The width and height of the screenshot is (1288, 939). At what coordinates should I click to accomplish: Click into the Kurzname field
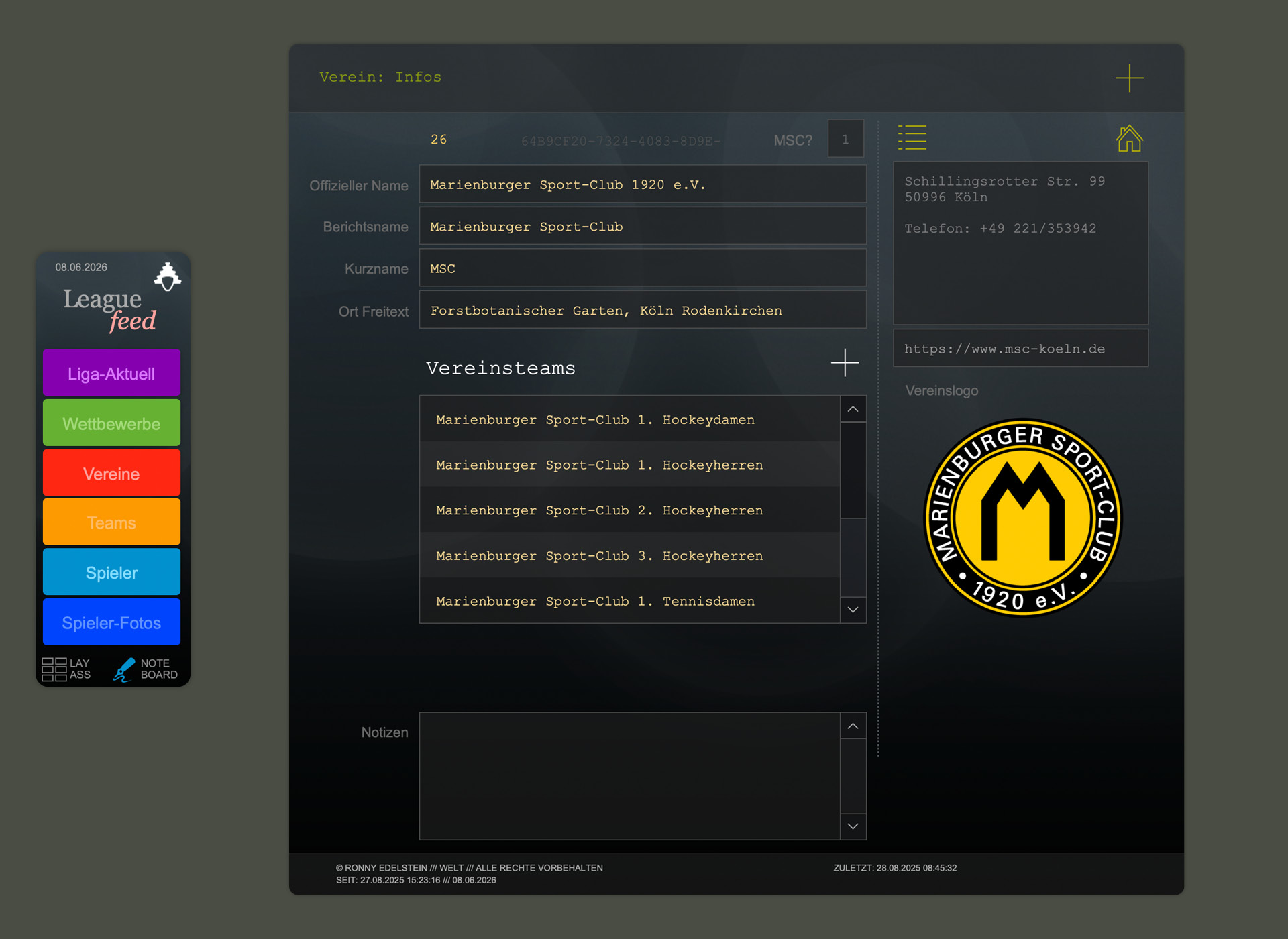[643, 268]
